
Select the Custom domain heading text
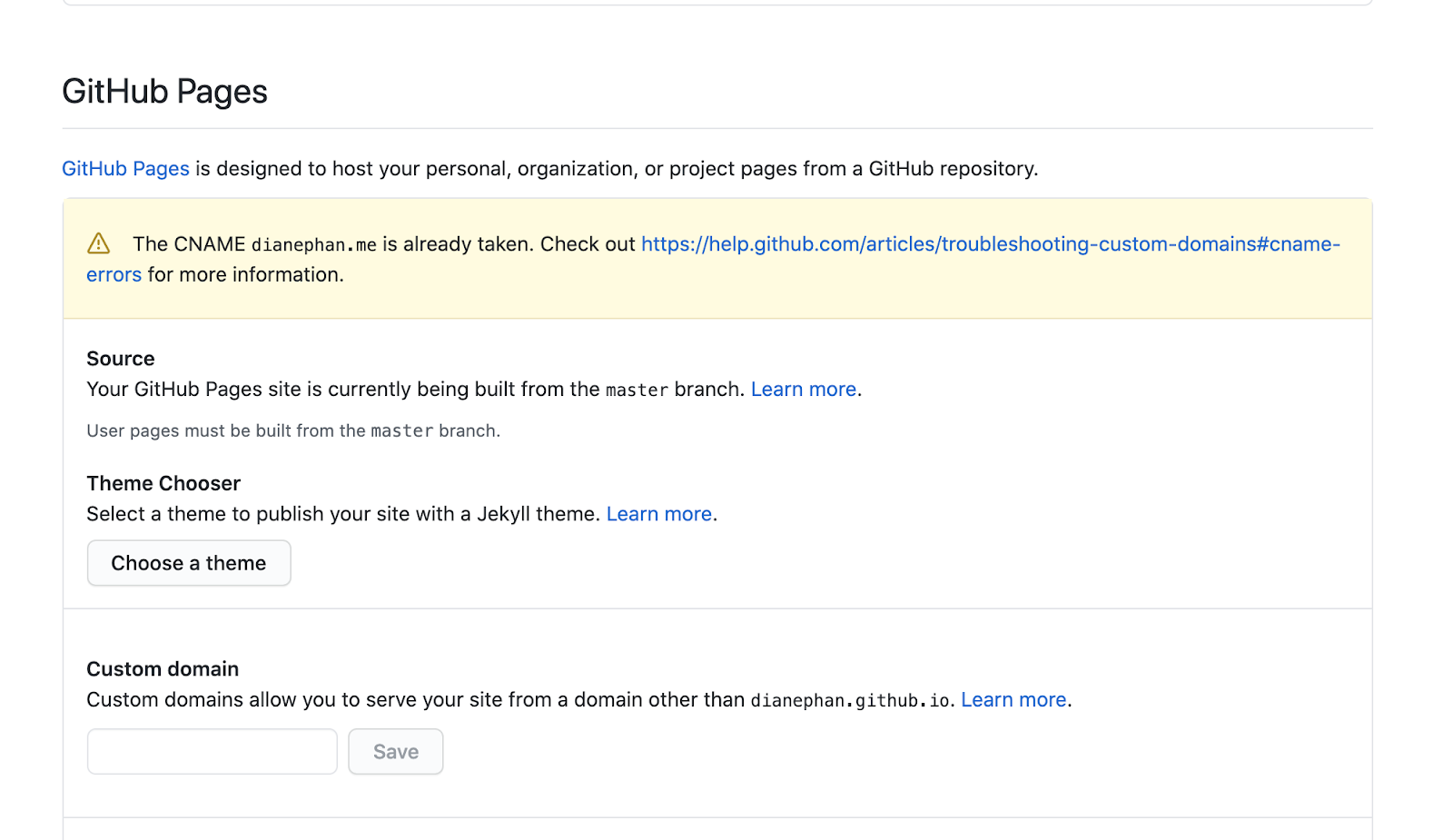click(163, 669)
